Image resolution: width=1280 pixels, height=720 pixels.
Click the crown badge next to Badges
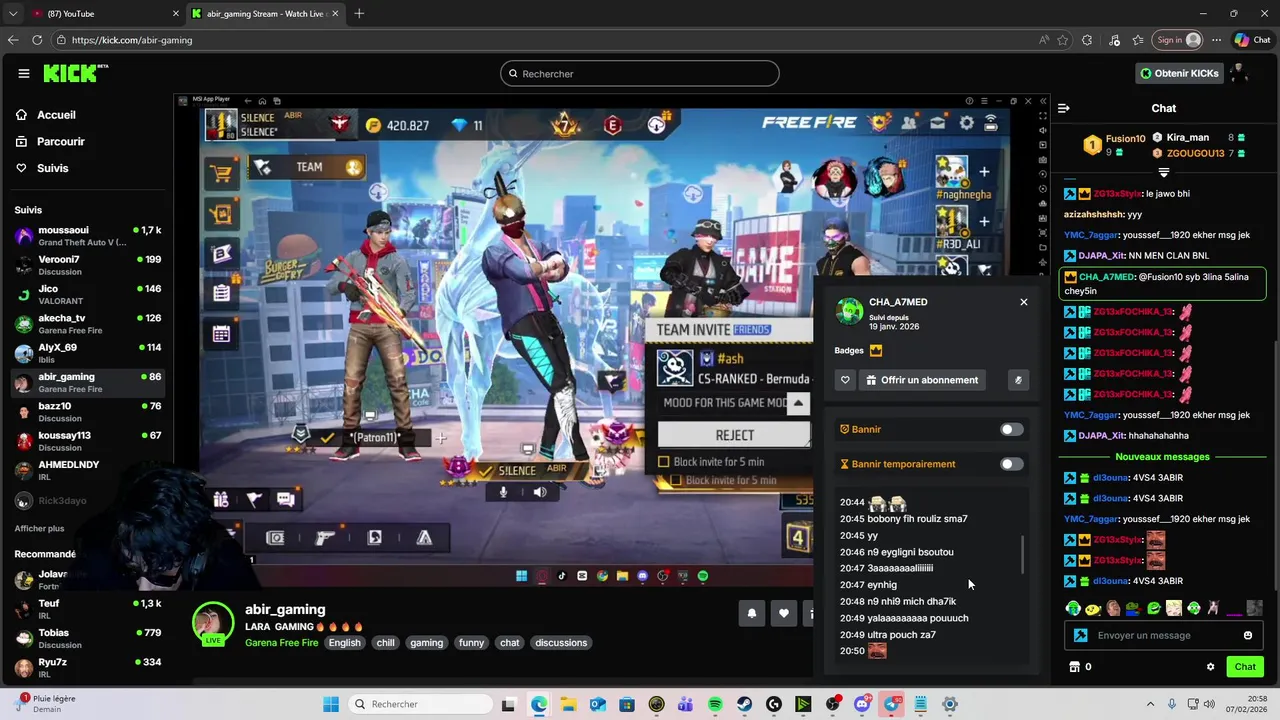click(876, 351)
